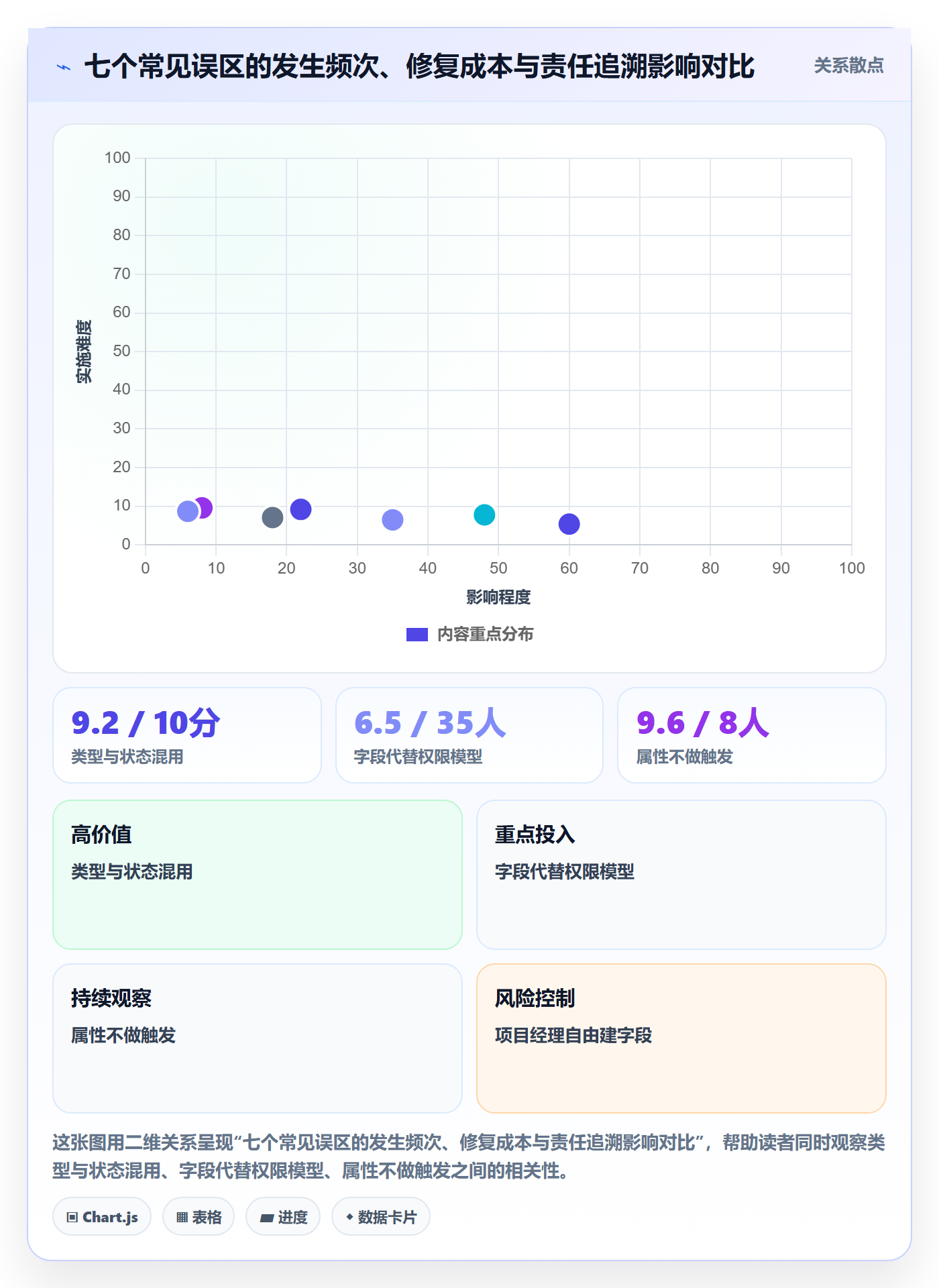
Task: Click 类型与状态混用 in the 高价值 card
Action: pos(132,871)
